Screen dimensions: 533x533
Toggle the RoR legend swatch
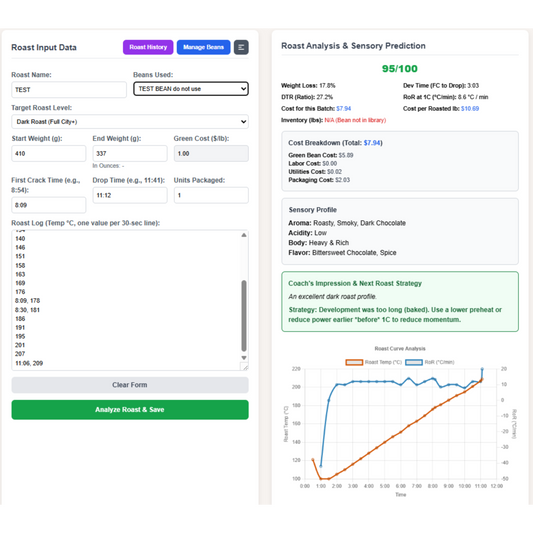[414, 362]
